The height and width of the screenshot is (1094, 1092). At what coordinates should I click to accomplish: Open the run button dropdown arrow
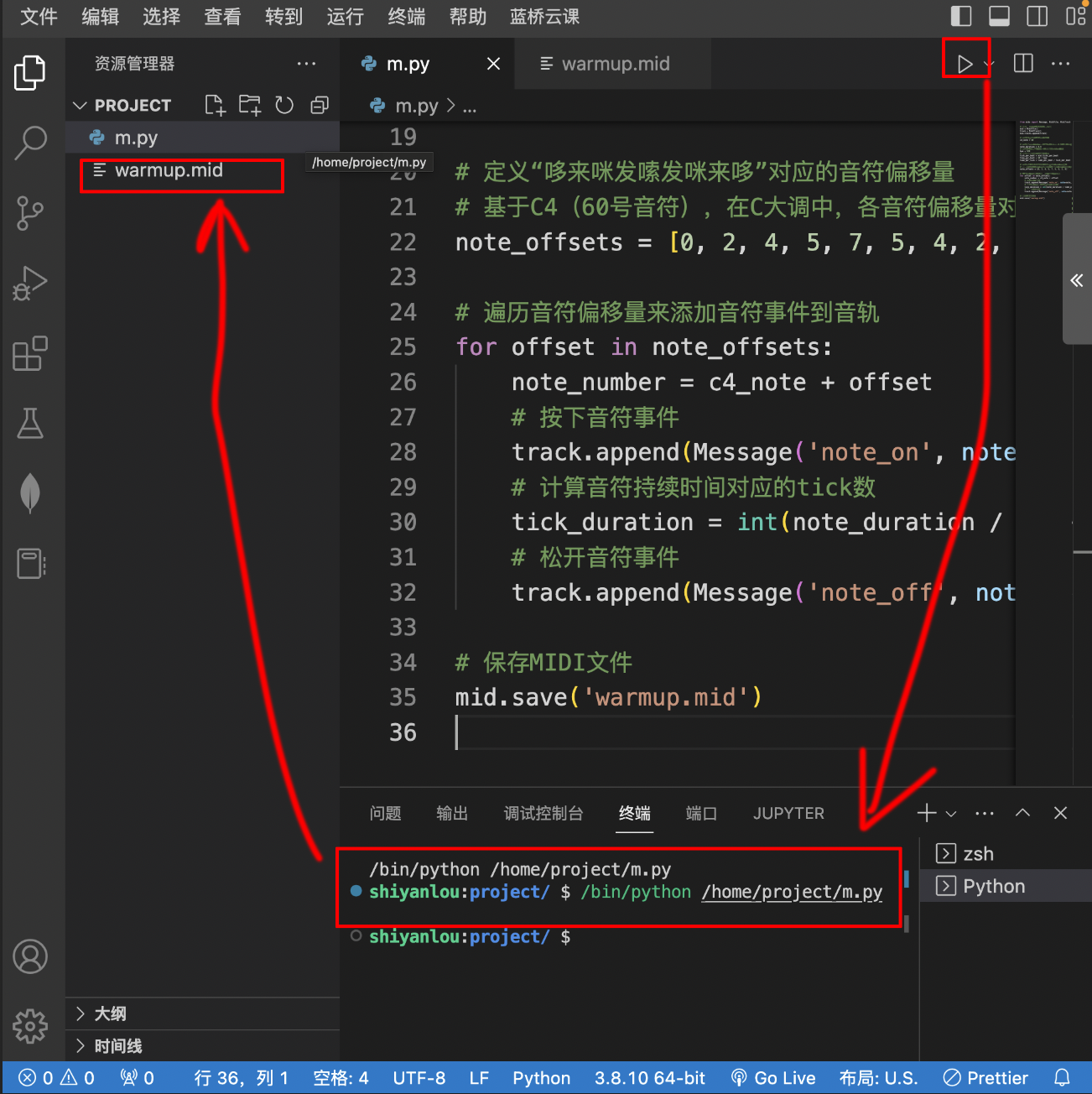[990, 65]
